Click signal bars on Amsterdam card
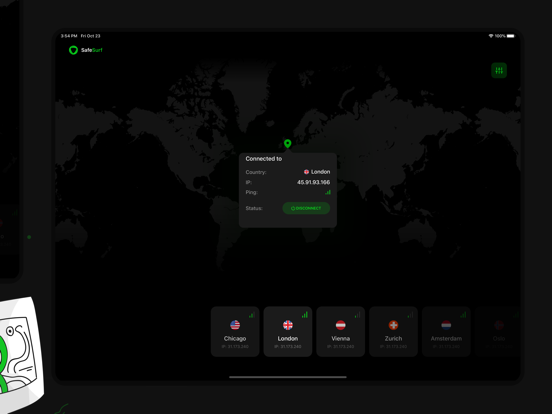The height and width of the screenshot is (414, 552). click(x=463, y=315)
